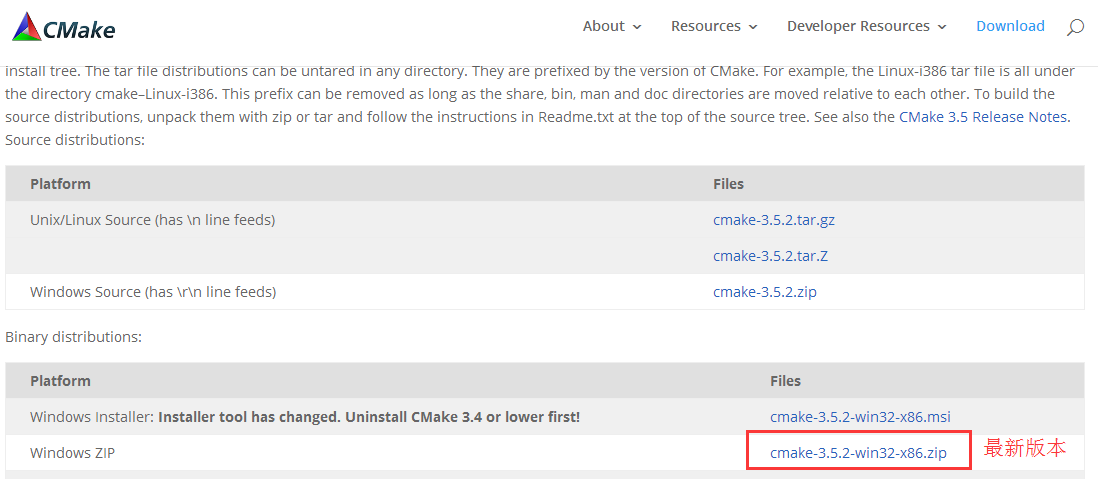Viewport: 1098px width, 479px height.
Task: Download cmake-3.5.2.tar.Z source archive
Action: 770,256
